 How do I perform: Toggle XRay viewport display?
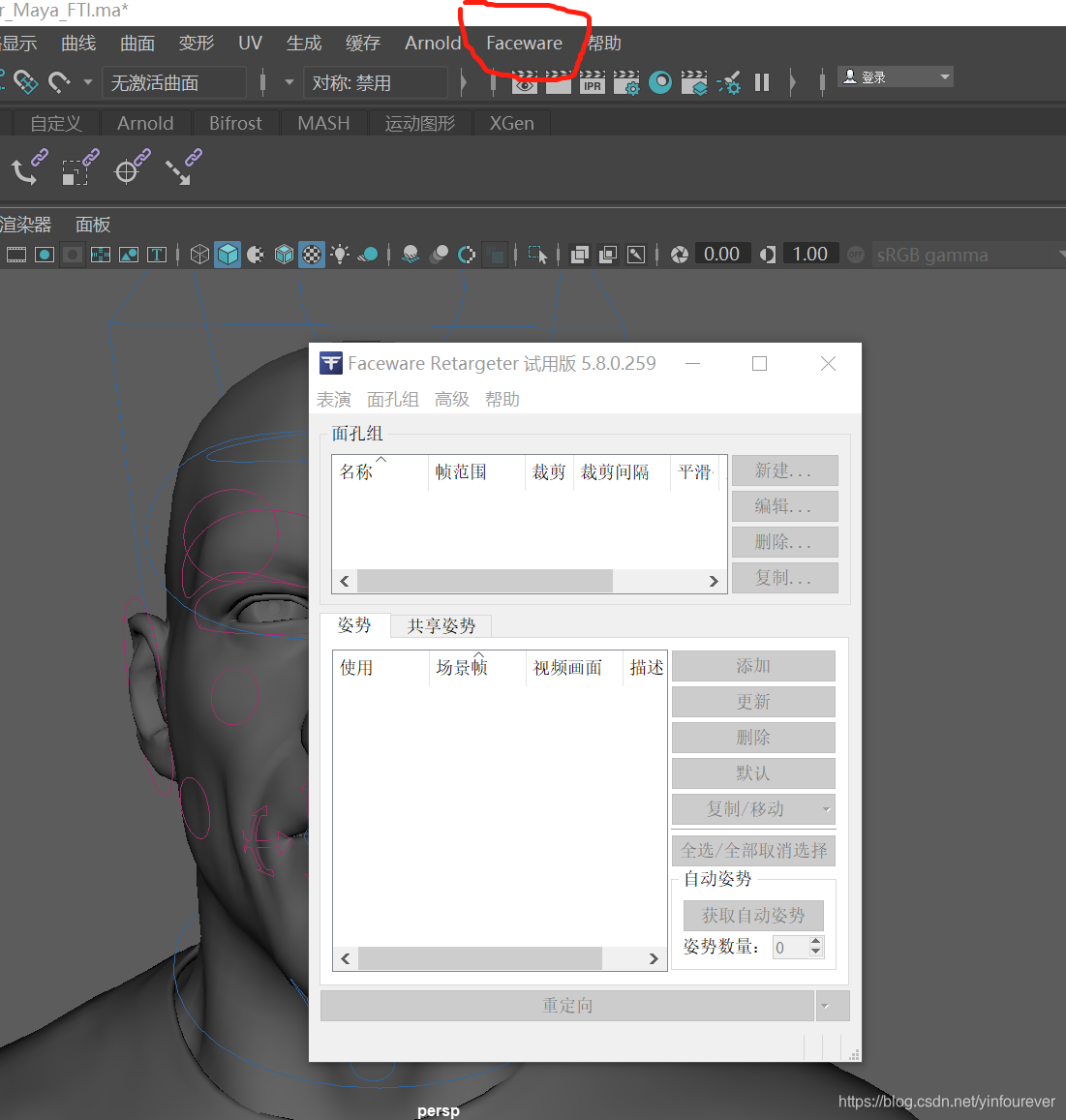coord(579,255)
